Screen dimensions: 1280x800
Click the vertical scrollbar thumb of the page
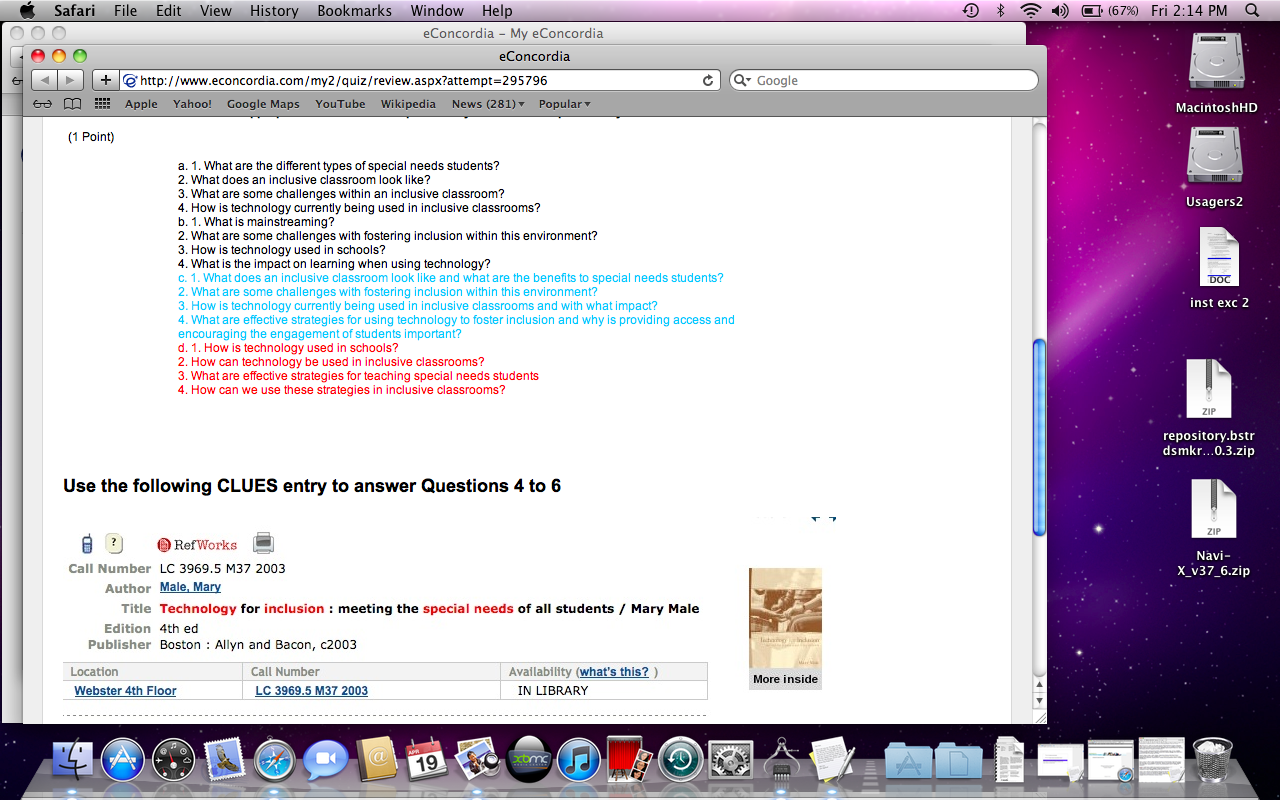(1038, 435)
